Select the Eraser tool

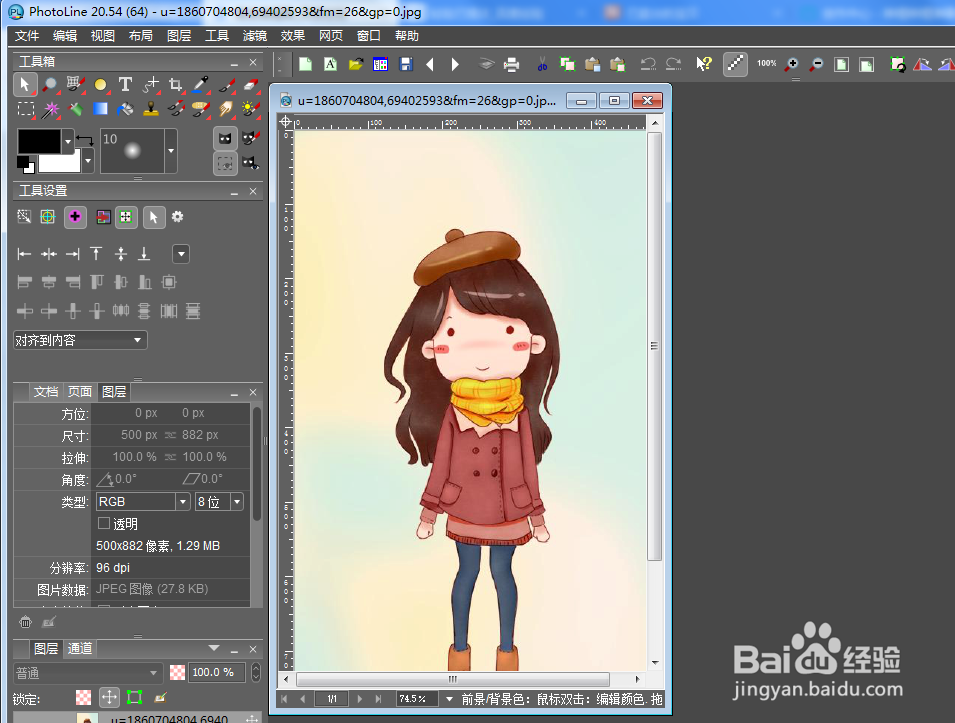point(251,85)
